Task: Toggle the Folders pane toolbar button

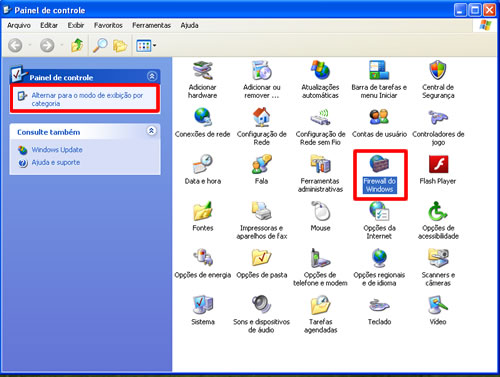Action: point(120,45)
